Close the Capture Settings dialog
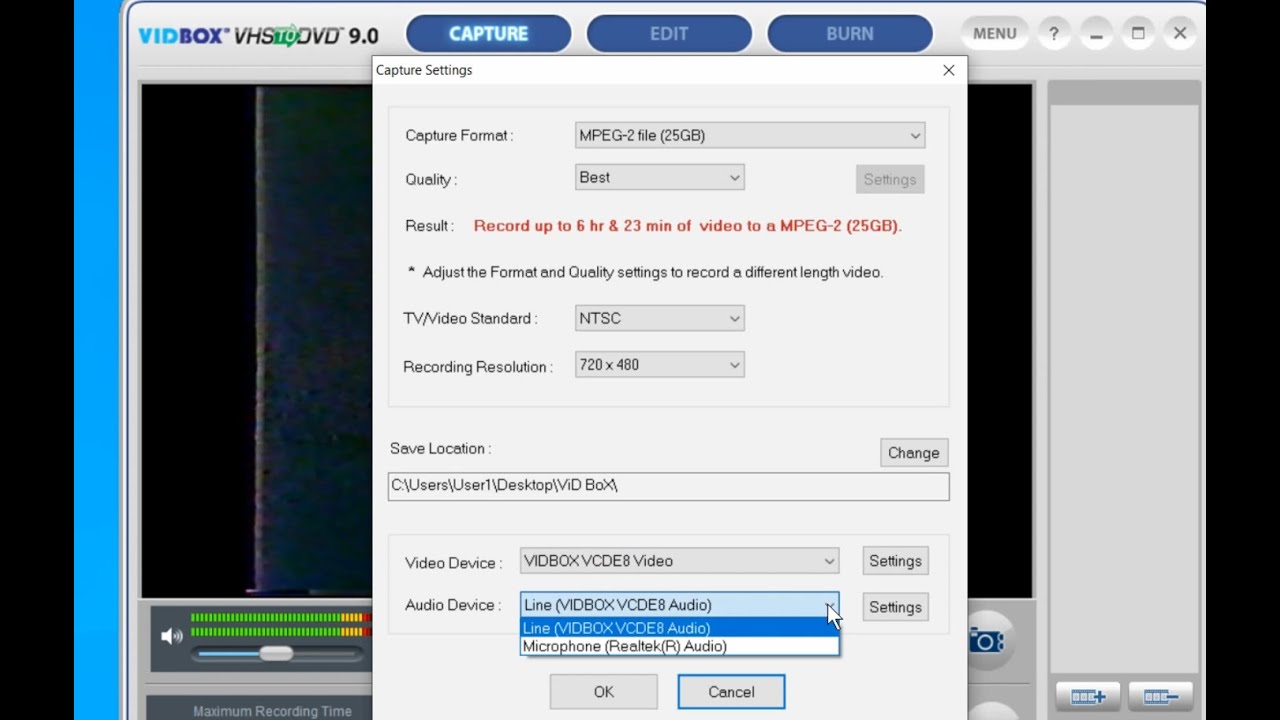Viewport: 1280px width, 720px height. (x=948, y=70)
